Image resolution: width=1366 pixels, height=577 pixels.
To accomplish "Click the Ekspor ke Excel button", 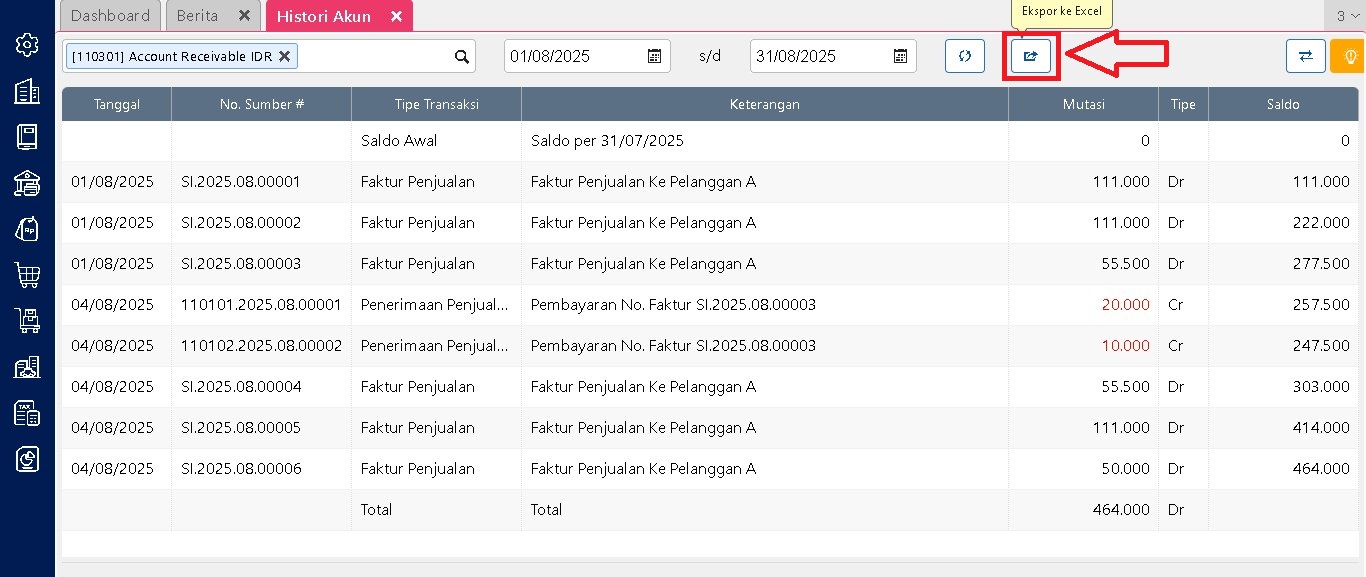I will 1030,56.
